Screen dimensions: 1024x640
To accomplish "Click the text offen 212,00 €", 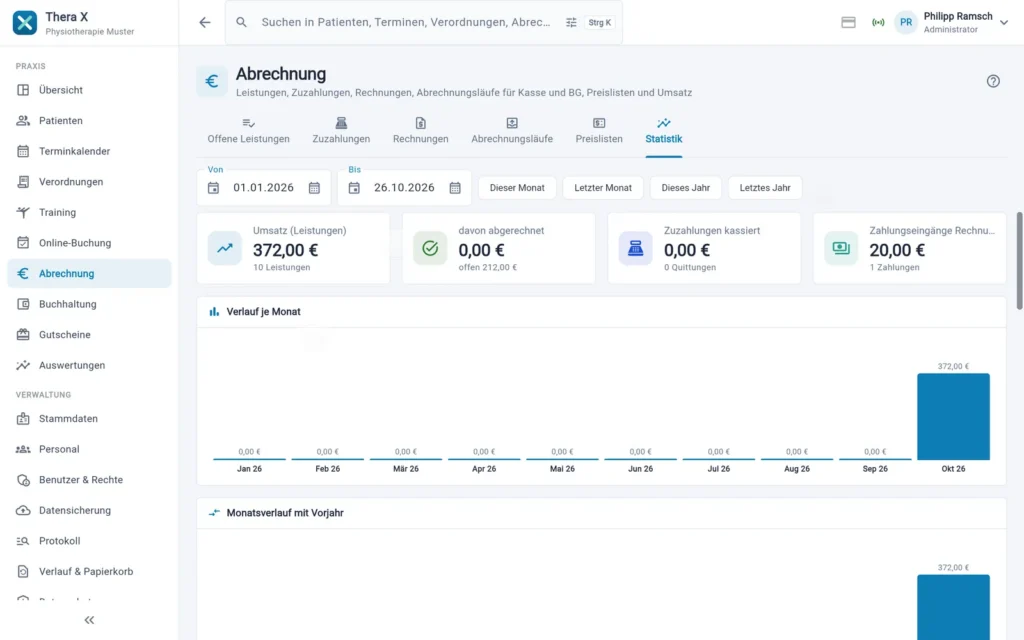I will click(487, 267).
